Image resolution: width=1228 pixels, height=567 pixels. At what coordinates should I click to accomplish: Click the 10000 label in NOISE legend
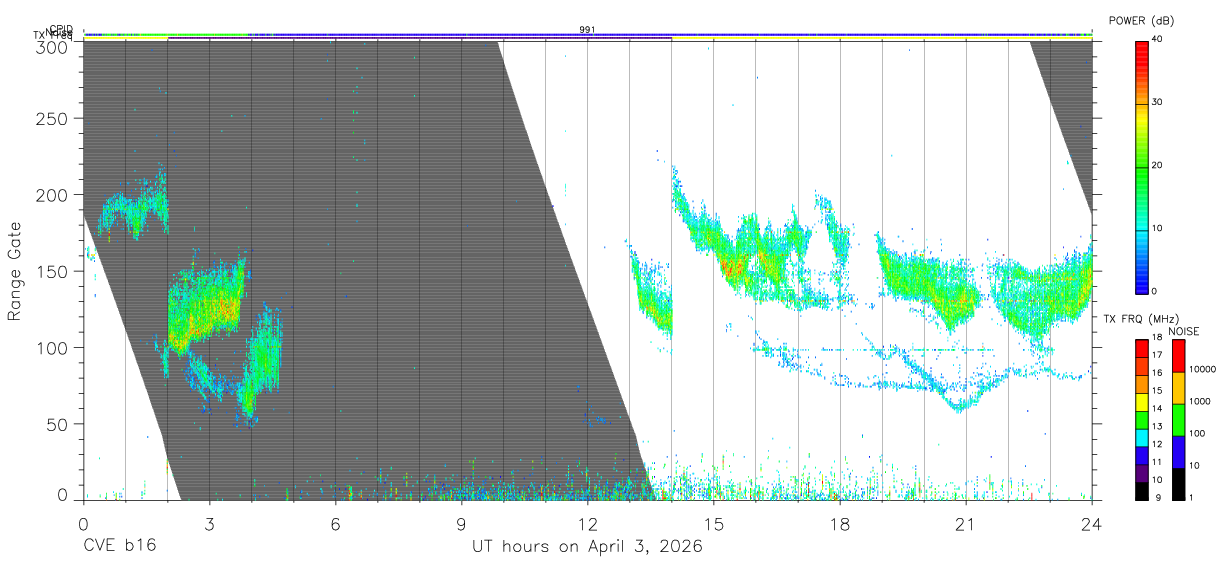[1203, 369]
